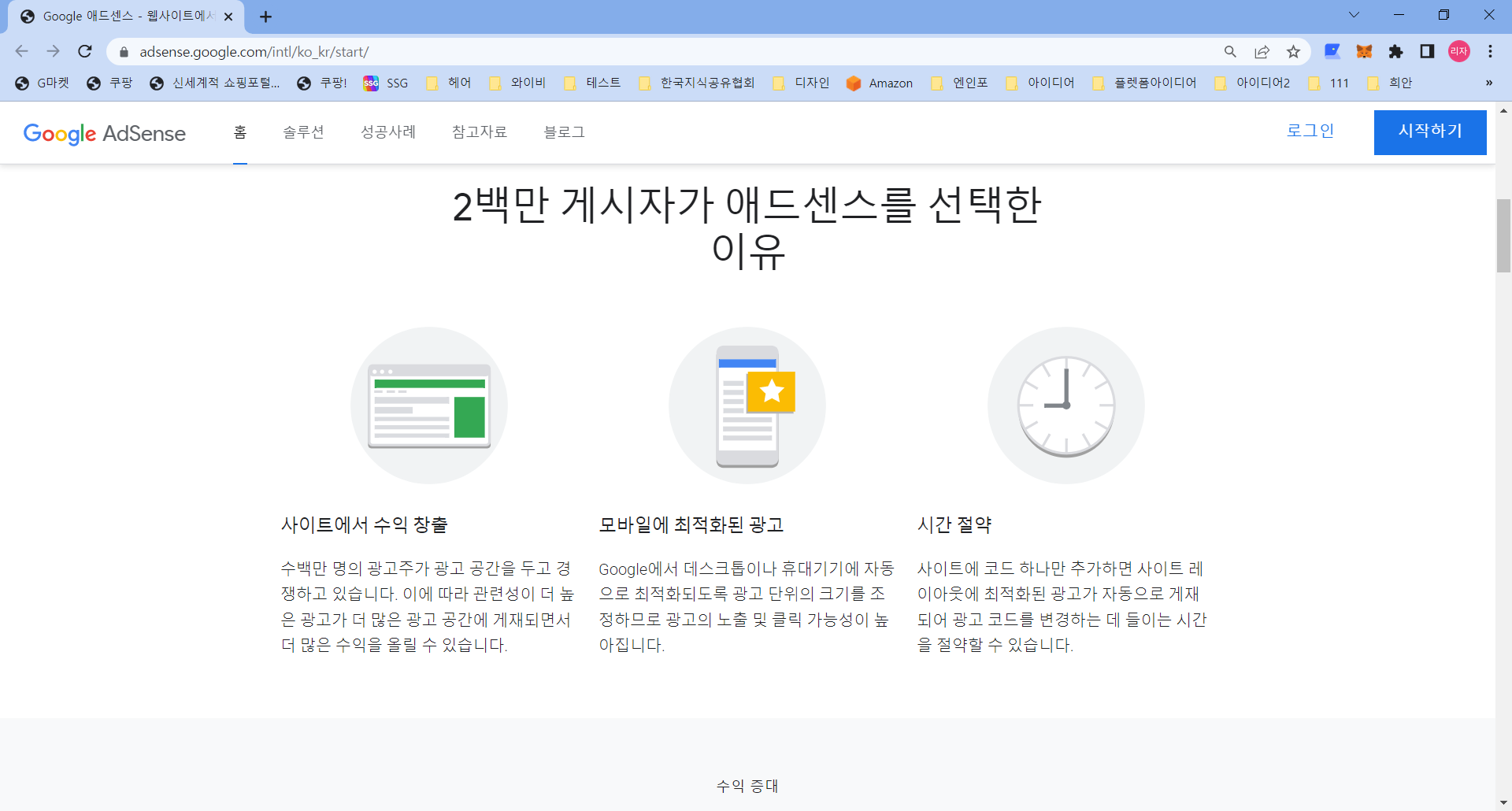Open the 아이디어2 bookmark folder

pos(1252,83)
